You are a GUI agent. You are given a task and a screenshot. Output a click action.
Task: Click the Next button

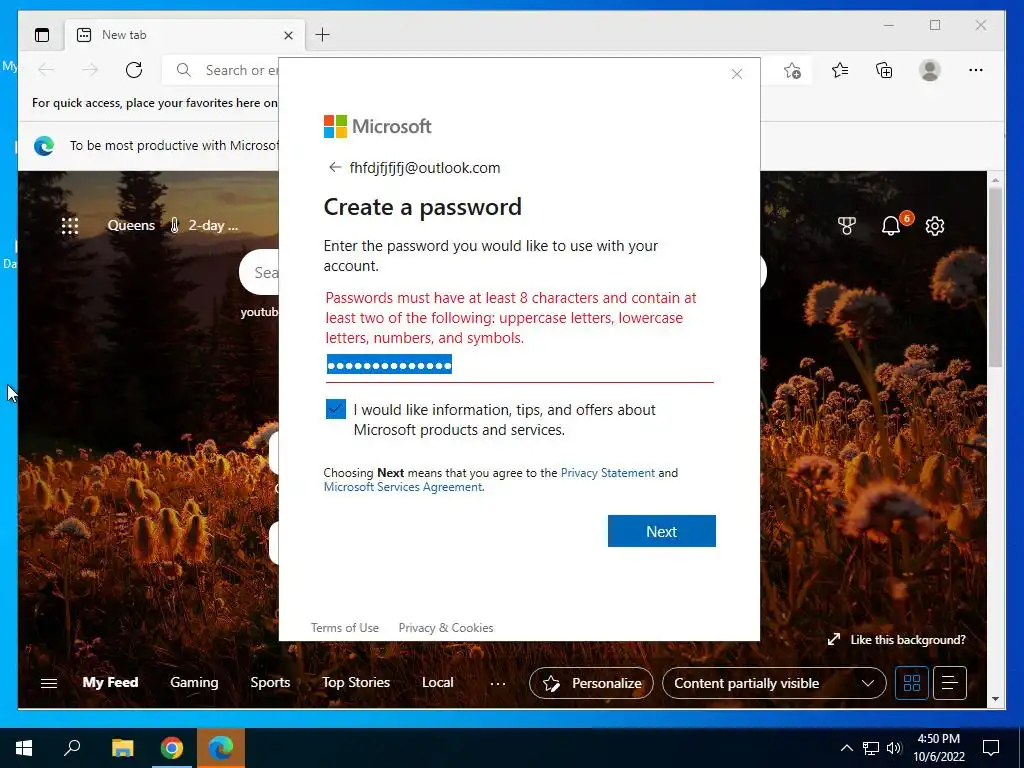pyautogui.click(x=662, y=531)
